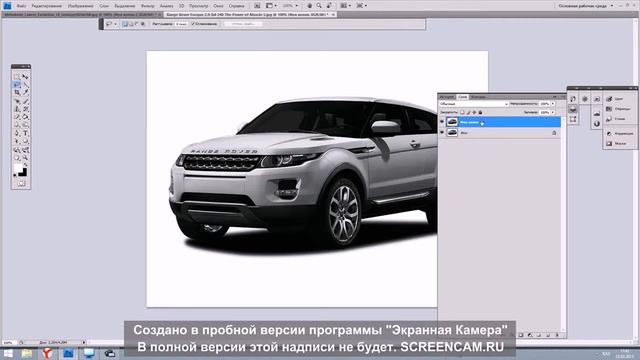
Task: Select the Blur tool
Action: [17, 125]
